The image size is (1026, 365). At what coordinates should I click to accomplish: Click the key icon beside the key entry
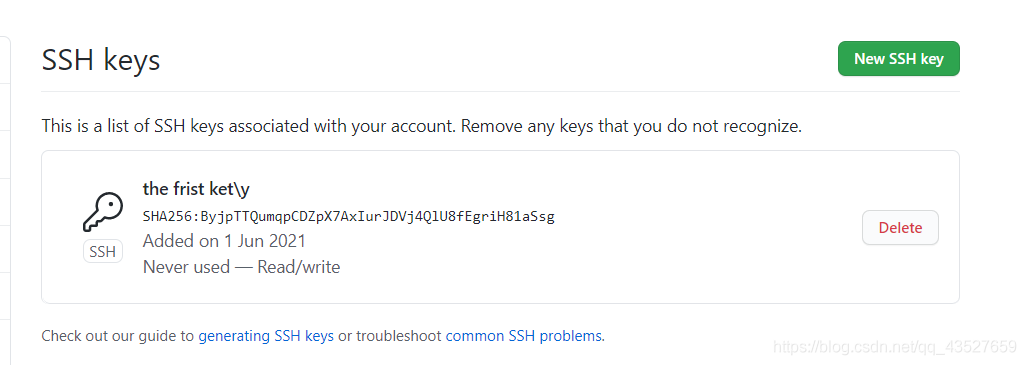tap(103, 212)
